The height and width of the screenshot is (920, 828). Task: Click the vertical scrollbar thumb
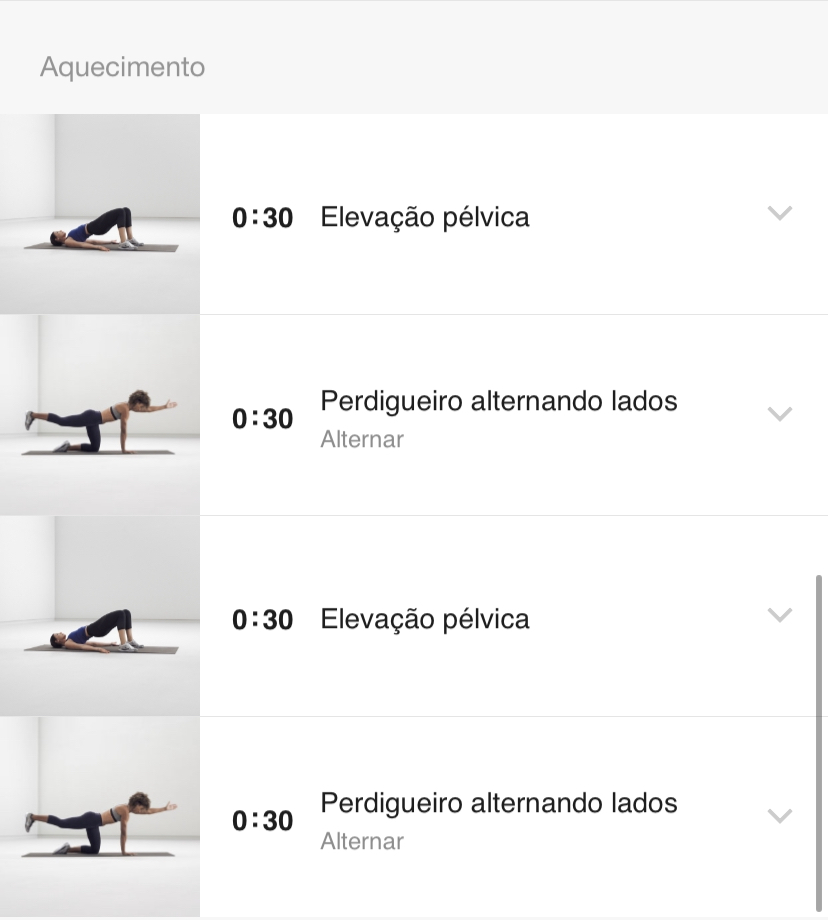pos(819,744)
